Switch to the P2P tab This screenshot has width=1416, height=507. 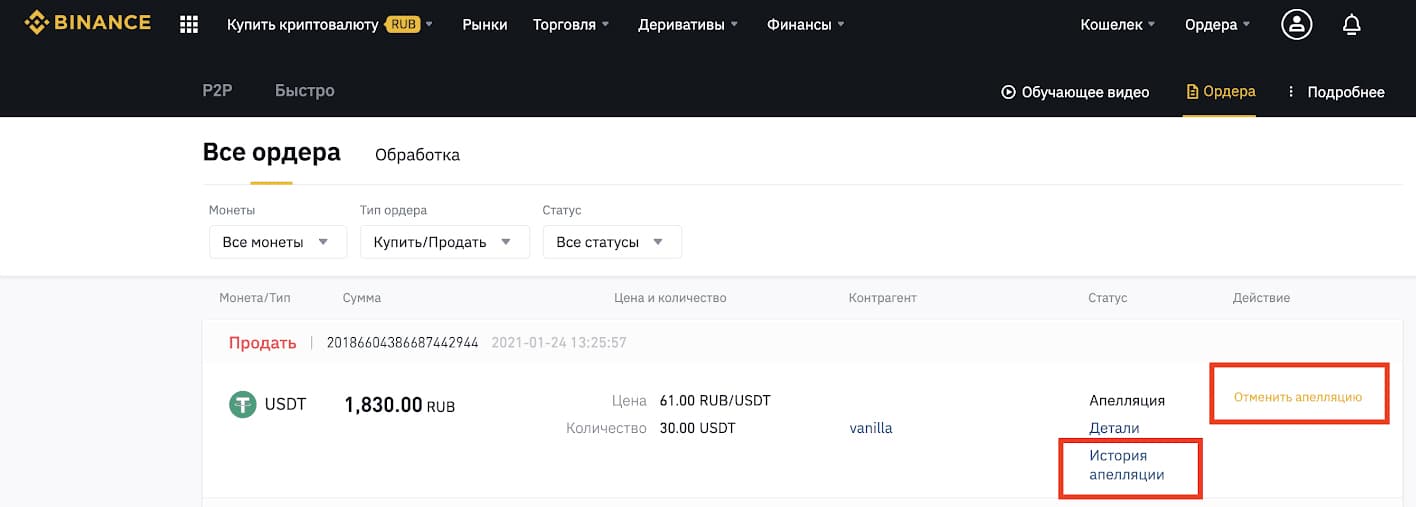click(x=217, y=90)
